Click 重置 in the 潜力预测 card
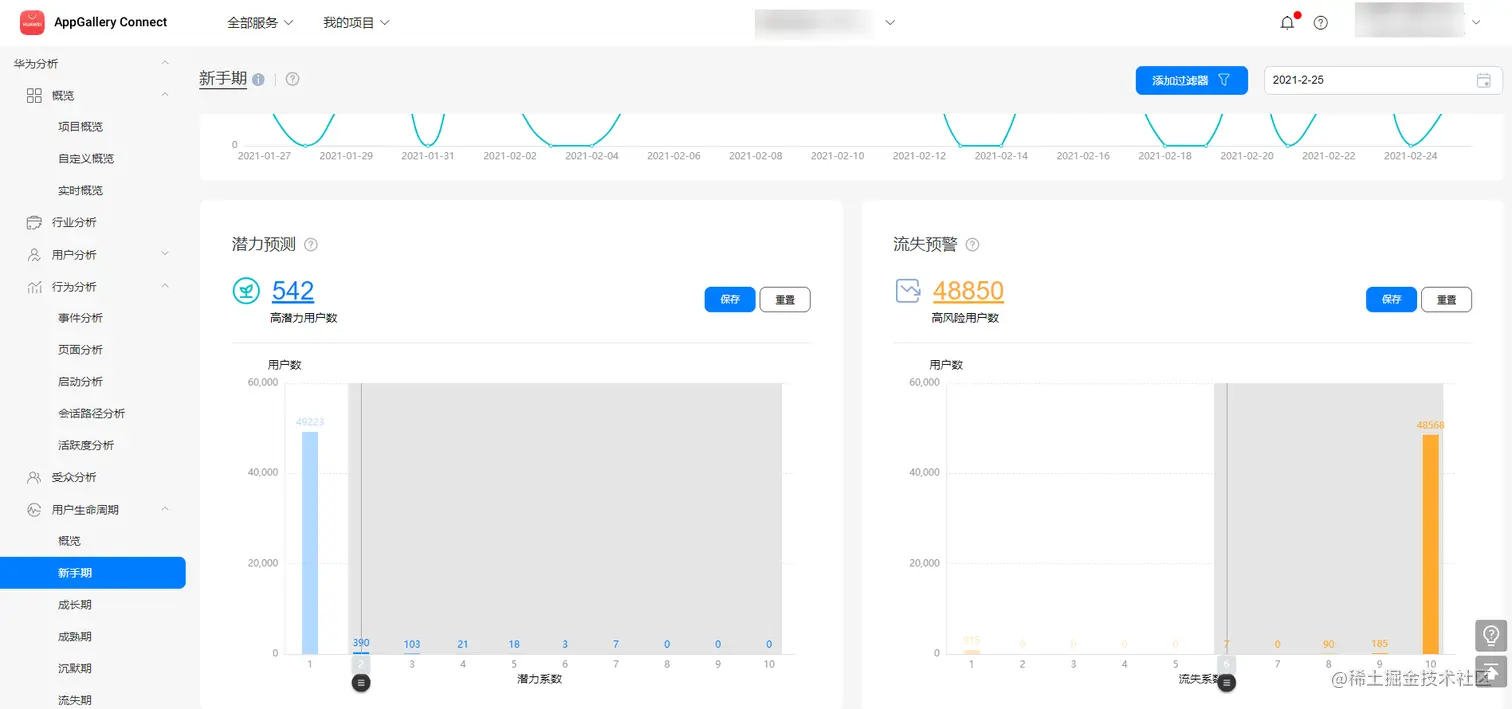The height and width of the screenshot is (709, 1512). [785, 299]
